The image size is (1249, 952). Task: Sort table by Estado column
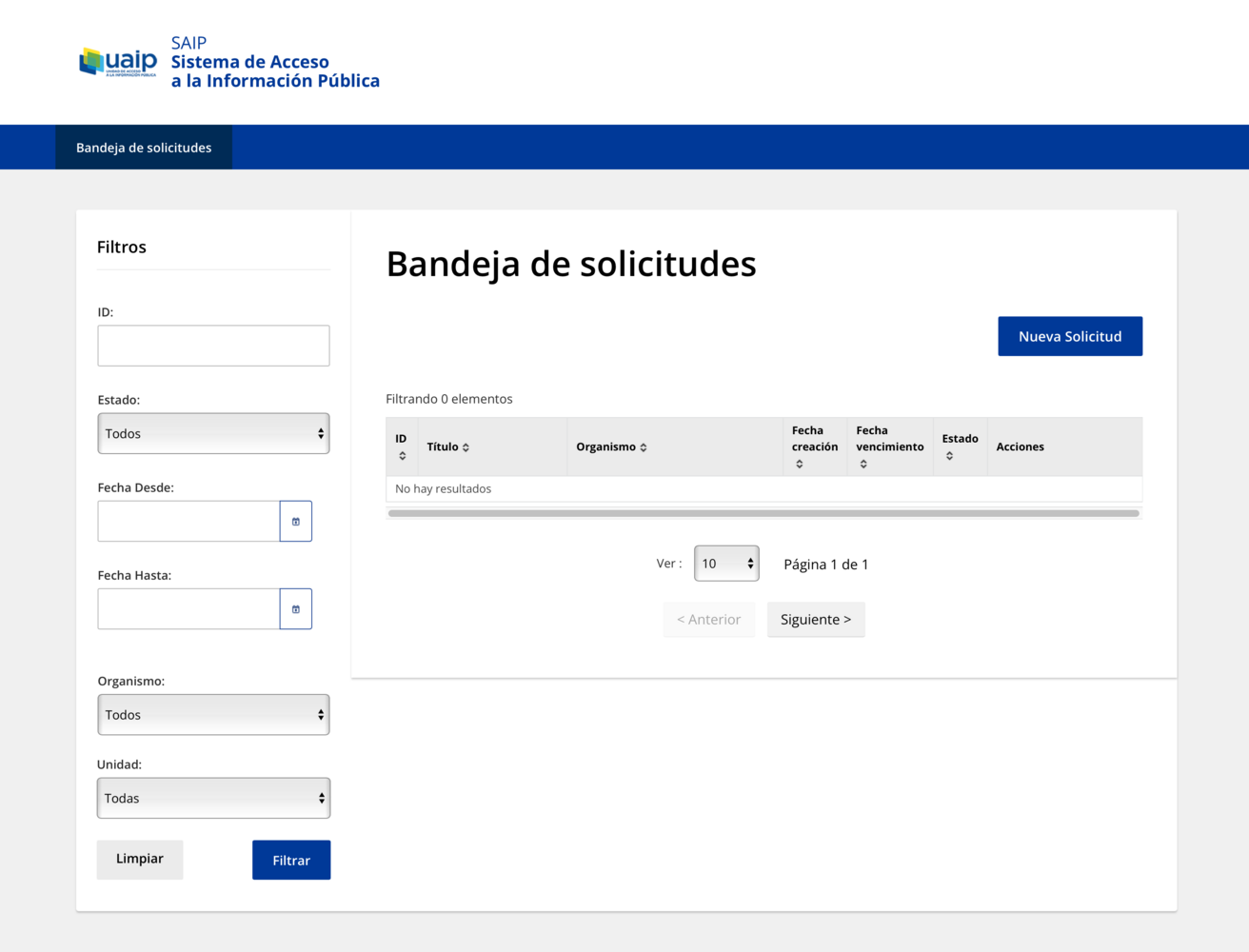point(949,456)
